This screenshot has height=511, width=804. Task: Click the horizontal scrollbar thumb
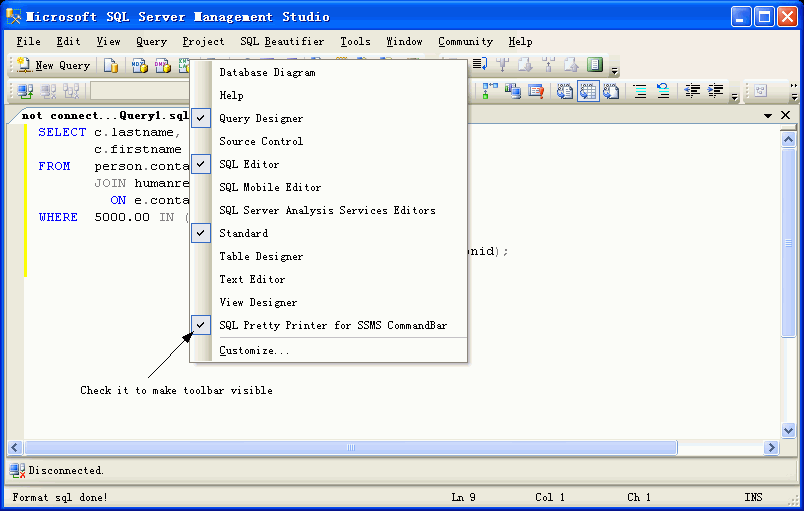(x=351, y=447)
